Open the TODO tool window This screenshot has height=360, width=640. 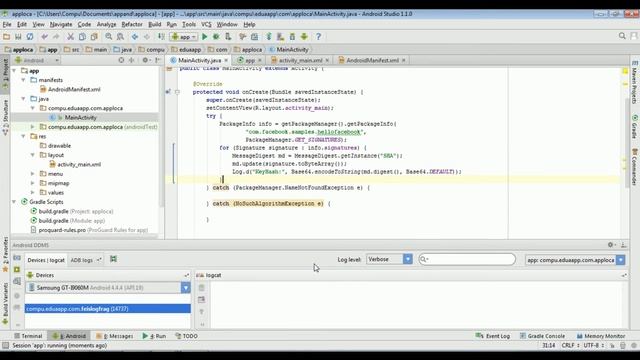click(187, 336)
